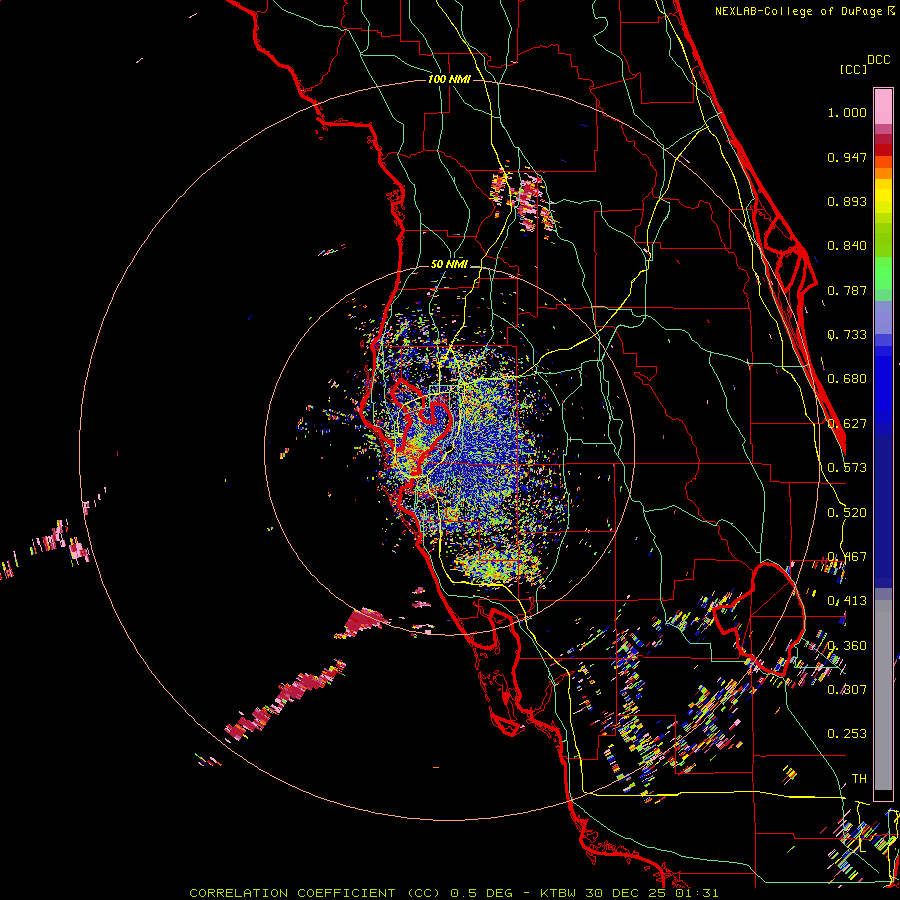This screenshot has height=900, width=900.
Task: Pick the gray color bar segment near 0.307
Action: point(883,695)
